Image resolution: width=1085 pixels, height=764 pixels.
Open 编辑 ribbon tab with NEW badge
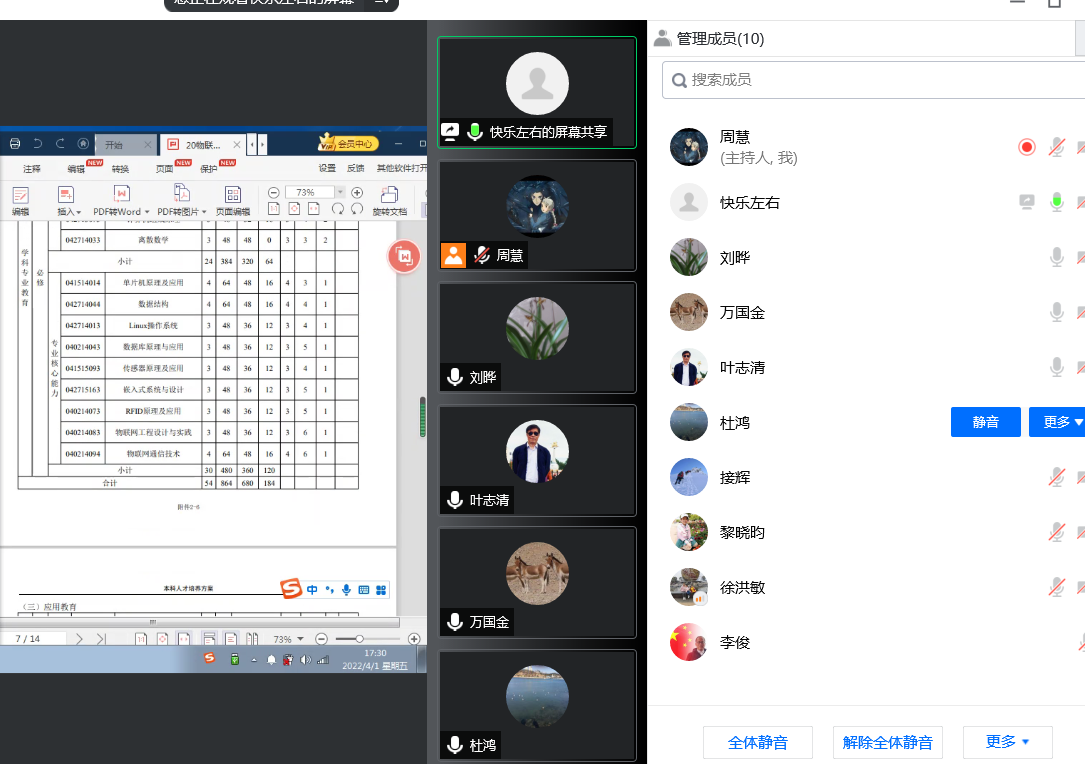click(x=76, y=169)
